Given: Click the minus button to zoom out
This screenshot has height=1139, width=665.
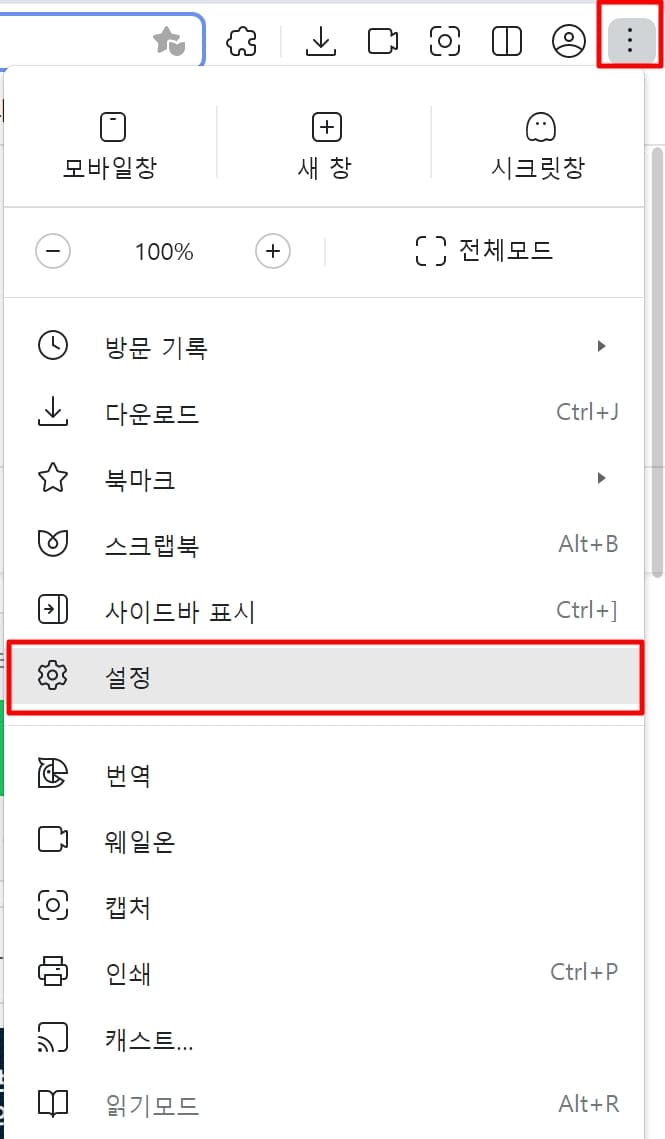Looking at the screenshot, I should pos(53,252).
